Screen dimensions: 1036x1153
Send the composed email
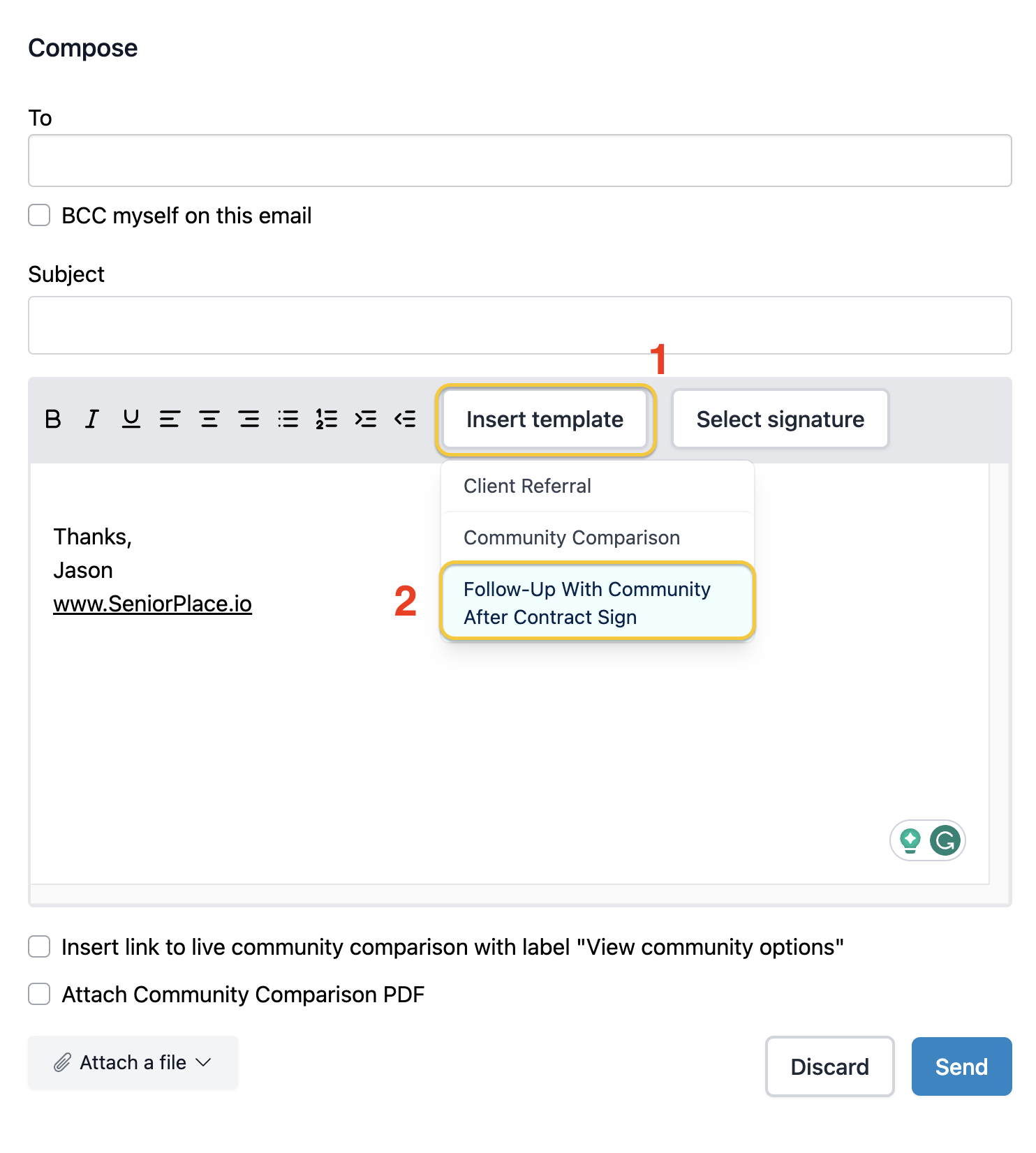(x=961, y=1066)
